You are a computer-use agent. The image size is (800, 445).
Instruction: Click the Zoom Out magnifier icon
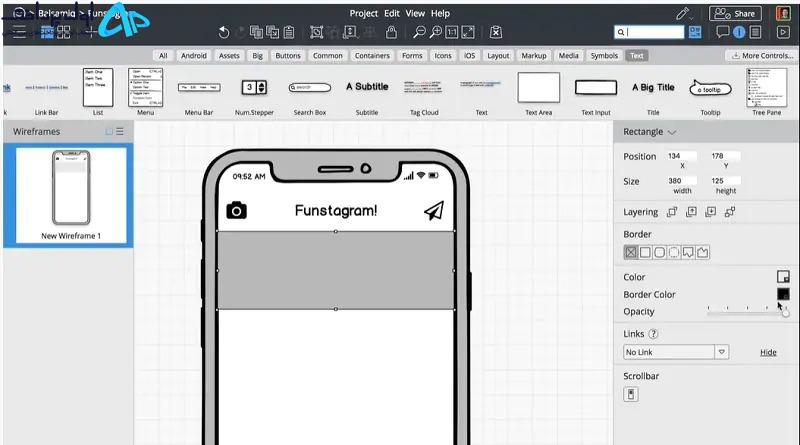click(x=419, y=32)
